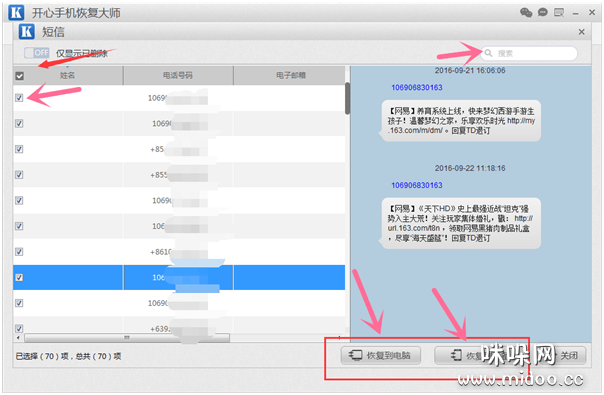Viewport: 604px width, 395px height.
Task: Uncheck the +8610 row checkbox
Action: pyautogui.click(x=19, y=252)
